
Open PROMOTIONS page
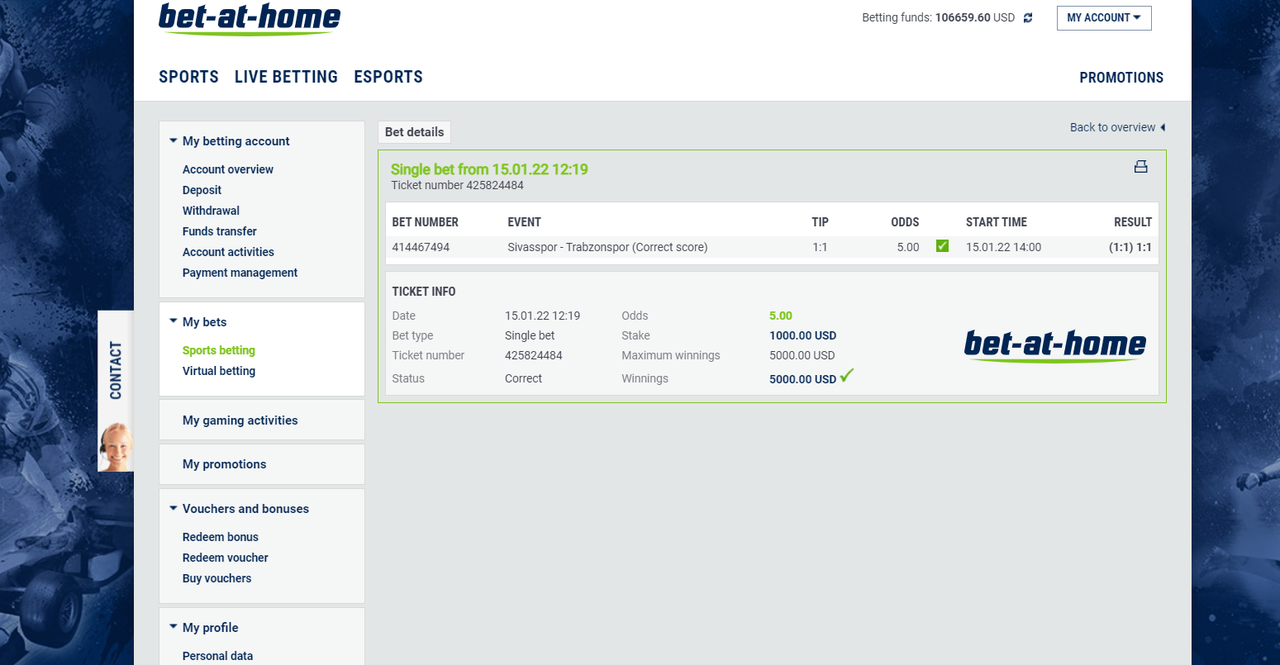[1121, 77]
